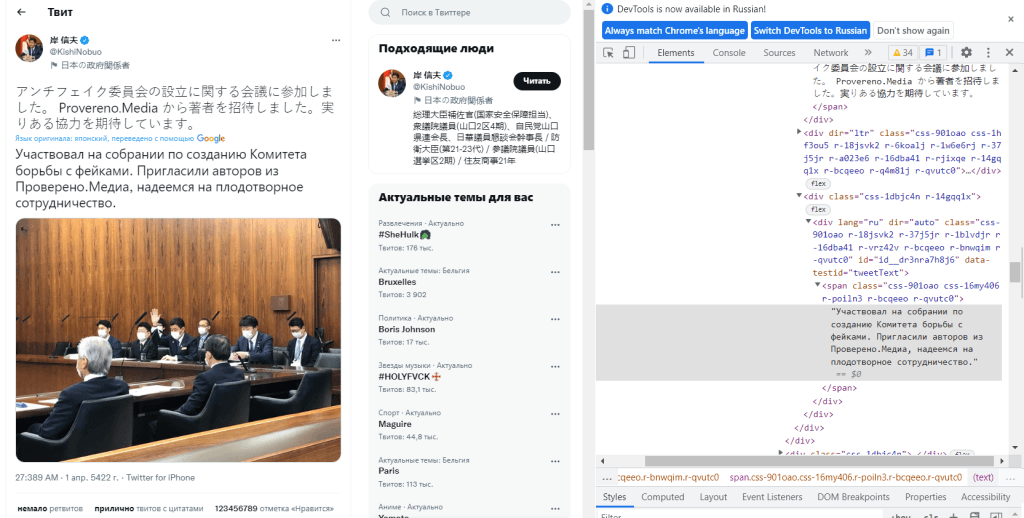
Task: Select the Layout pane tab
Action: click(x=713, y=497)
